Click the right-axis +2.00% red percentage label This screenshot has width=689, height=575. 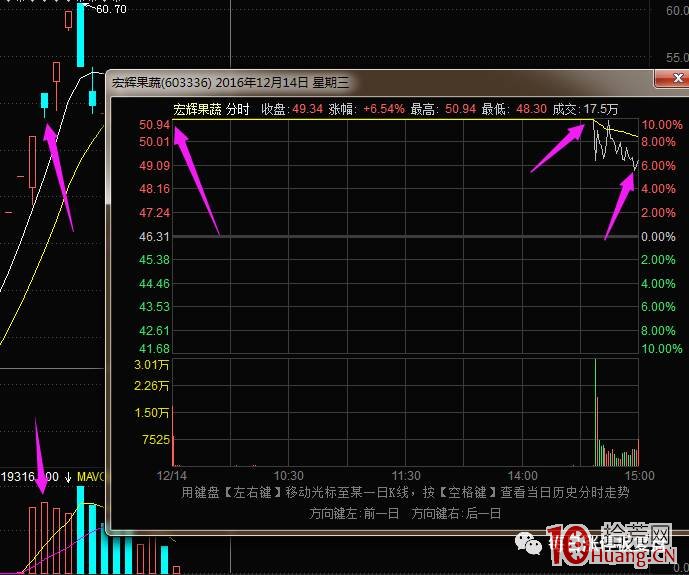pyautogui.click(x=658, y=213)
